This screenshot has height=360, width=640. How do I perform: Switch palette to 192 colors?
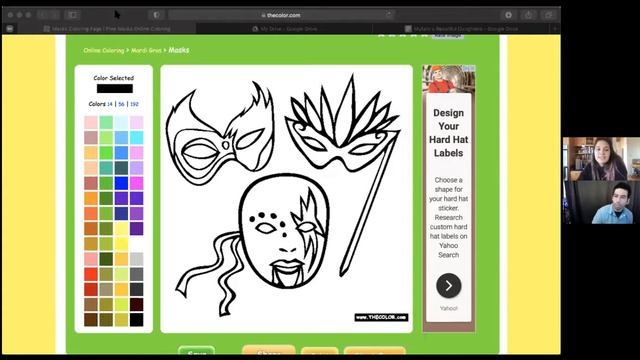(x=134, y=104)
